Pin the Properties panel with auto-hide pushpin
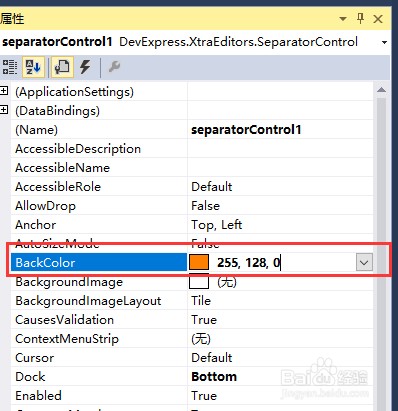 pyautogui.click(x=360, y=19)
